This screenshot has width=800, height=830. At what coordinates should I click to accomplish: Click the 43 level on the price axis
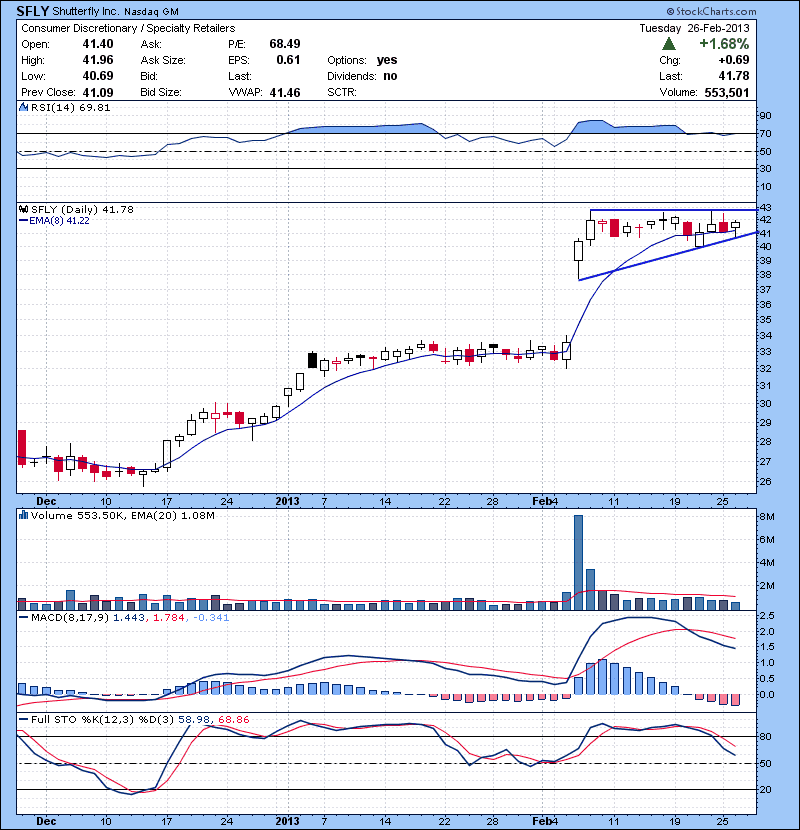tap(766, 208)
